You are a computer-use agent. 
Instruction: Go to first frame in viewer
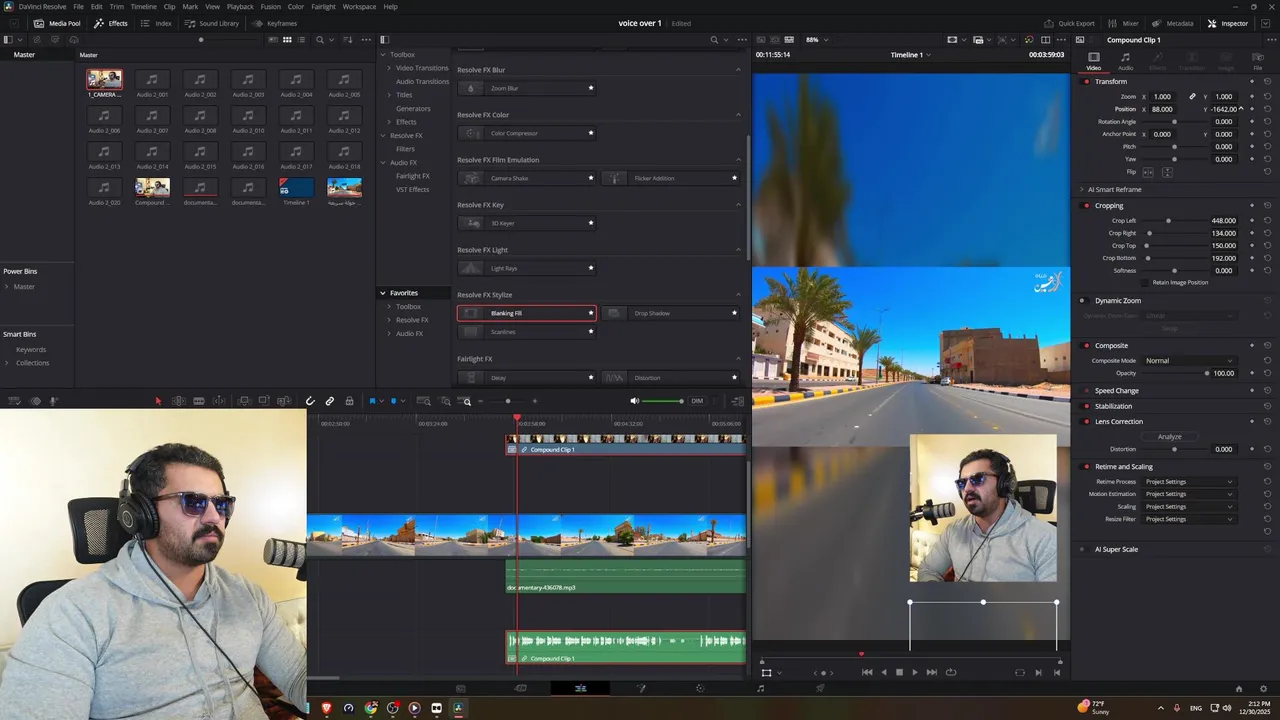click(867, 672)
